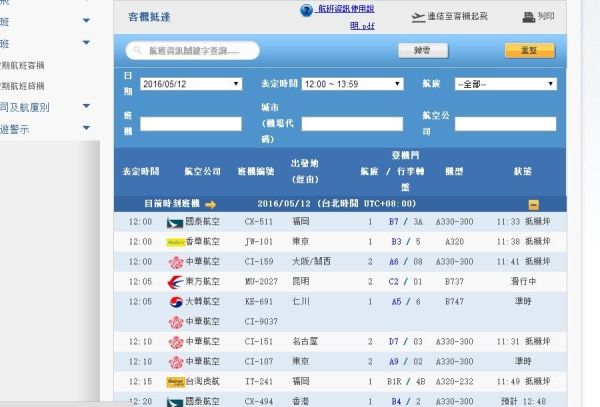Click Tigerair Taiwan logo for IT-241
Viewport: 600px width, 407px height.
click(176, 382)
